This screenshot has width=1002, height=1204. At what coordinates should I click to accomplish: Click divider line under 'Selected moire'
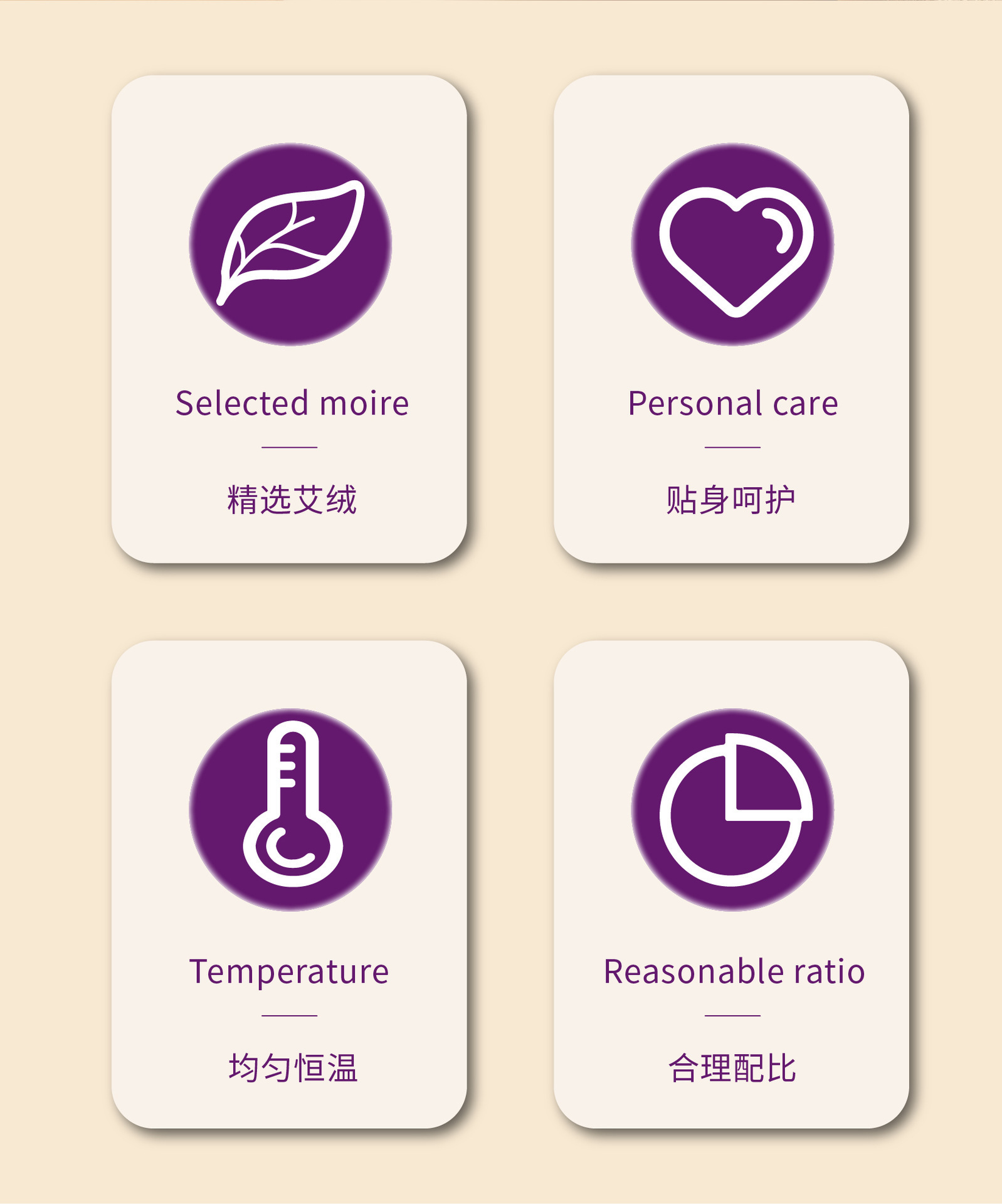click(289, 447)
